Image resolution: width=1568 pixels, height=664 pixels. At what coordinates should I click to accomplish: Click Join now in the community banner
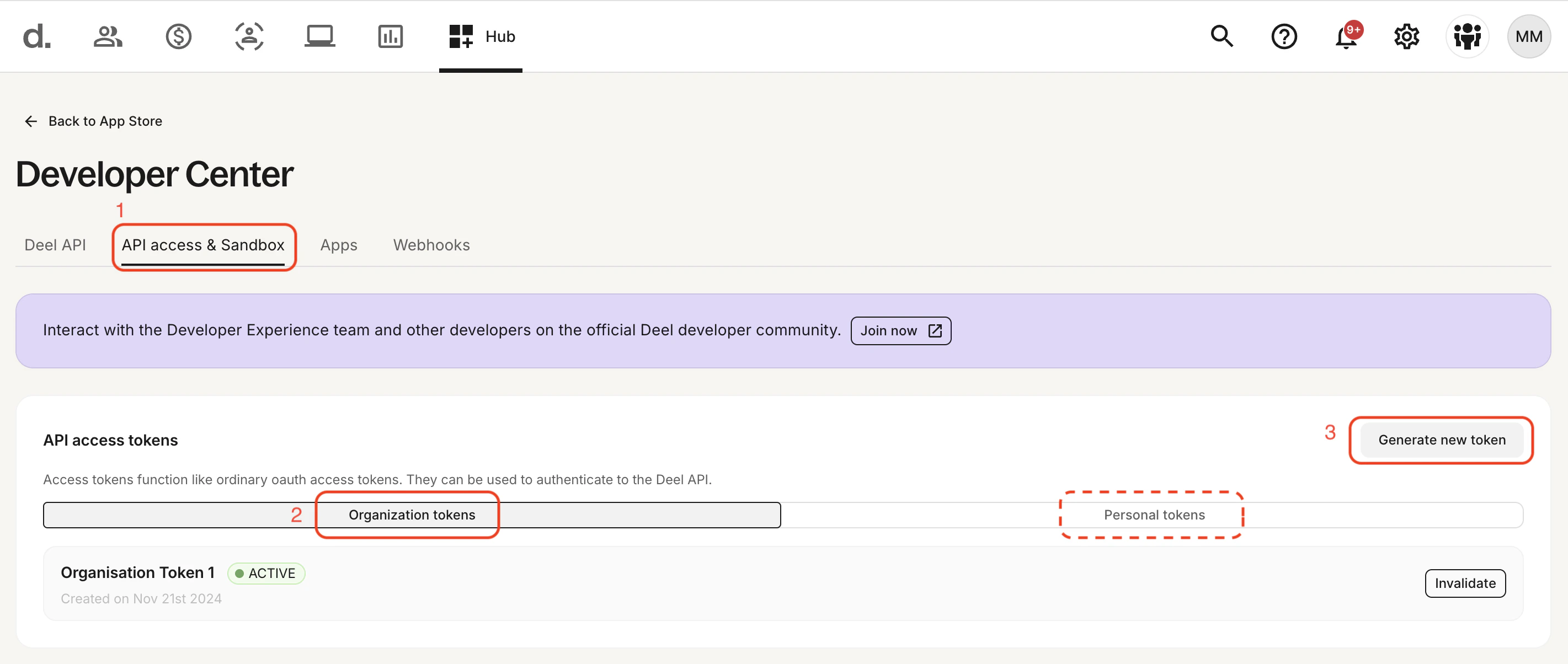coord(900,330)
